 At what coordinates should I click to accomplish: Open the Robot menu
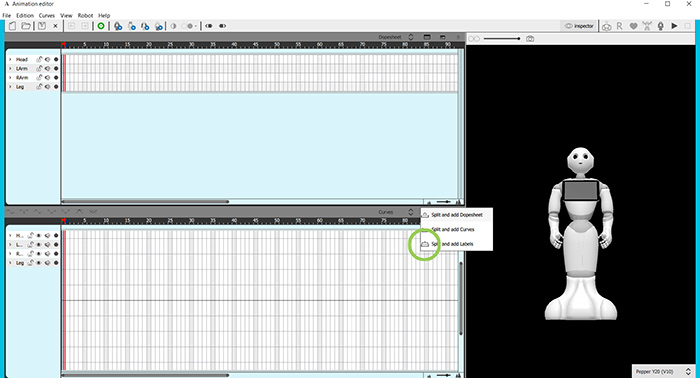click(85, 15)
